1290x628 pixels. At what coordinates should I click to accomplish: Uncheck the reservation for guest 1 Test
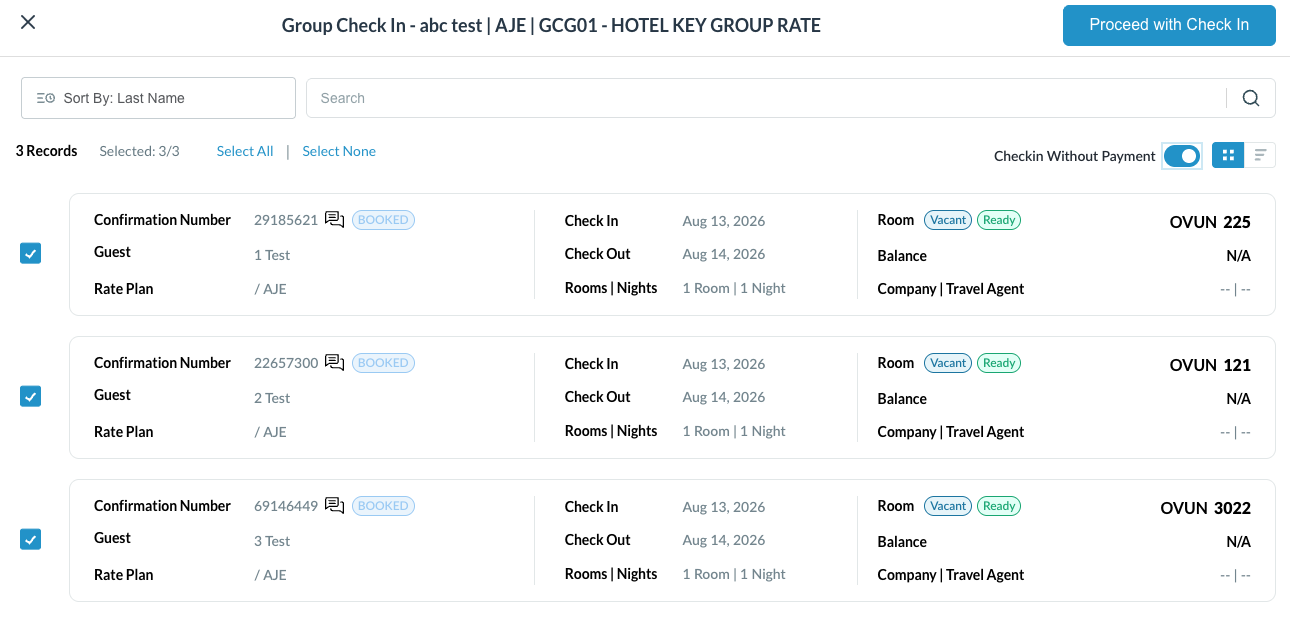pos(31,254)
